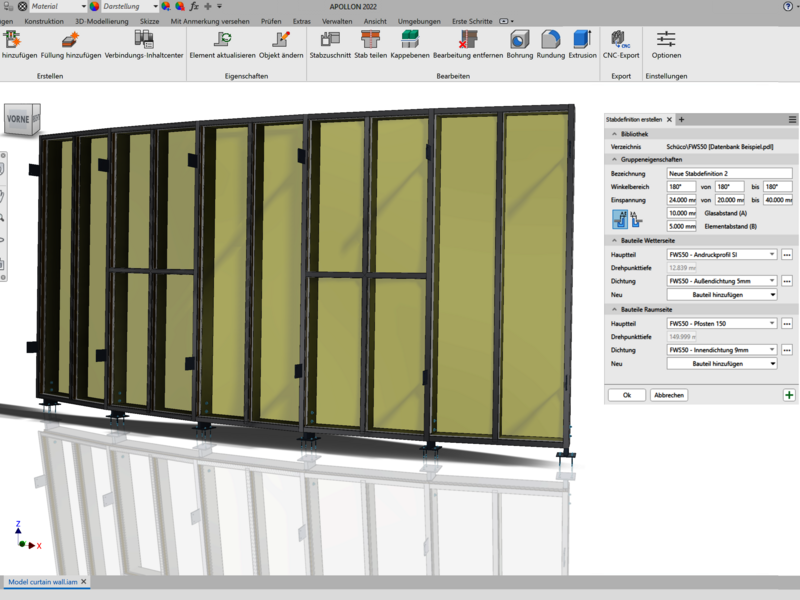The height and width of the screenshot is (600, 800).
Task: Toggle the second Elementabstand mode icon
Action: 636,220
